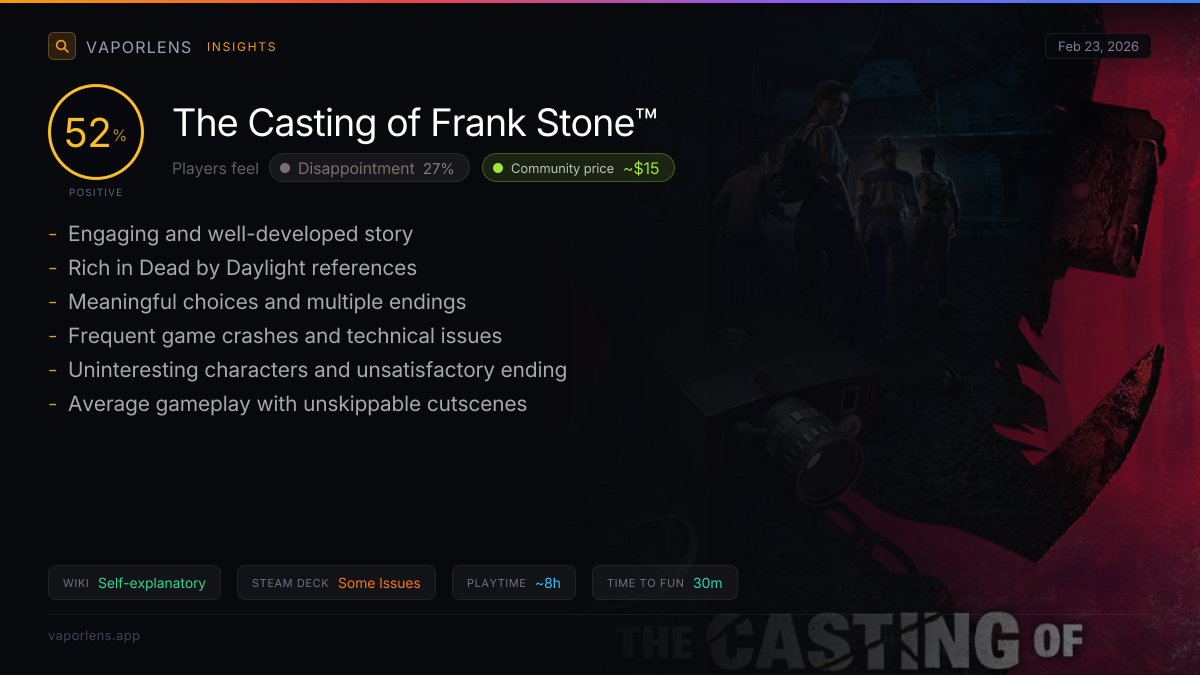Click the green dot beside Community price
The width and height of the screenshot is (1200, 675).
498,169
